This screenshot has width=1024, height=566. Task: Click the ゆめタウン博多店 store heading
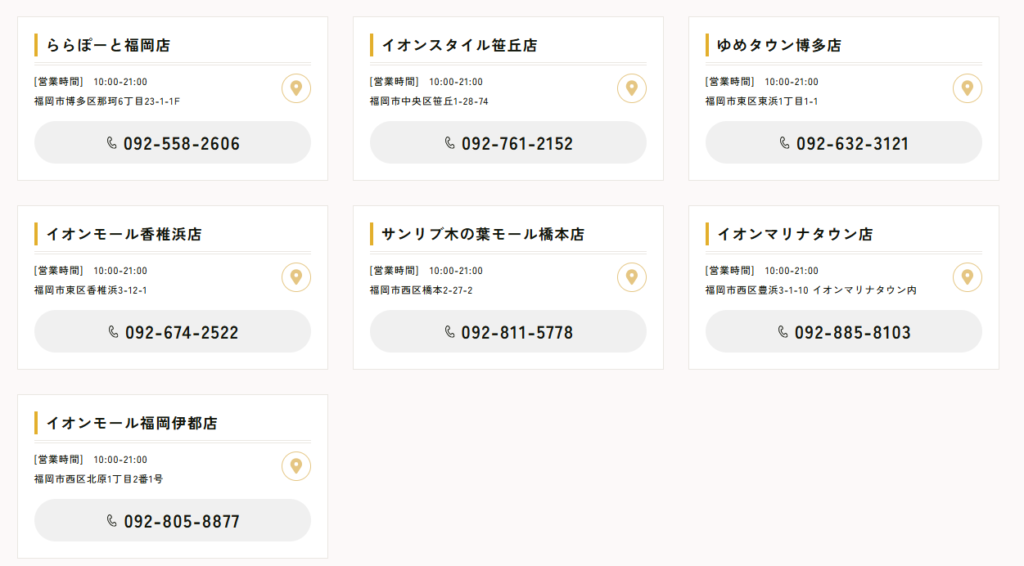pos(779,45)
